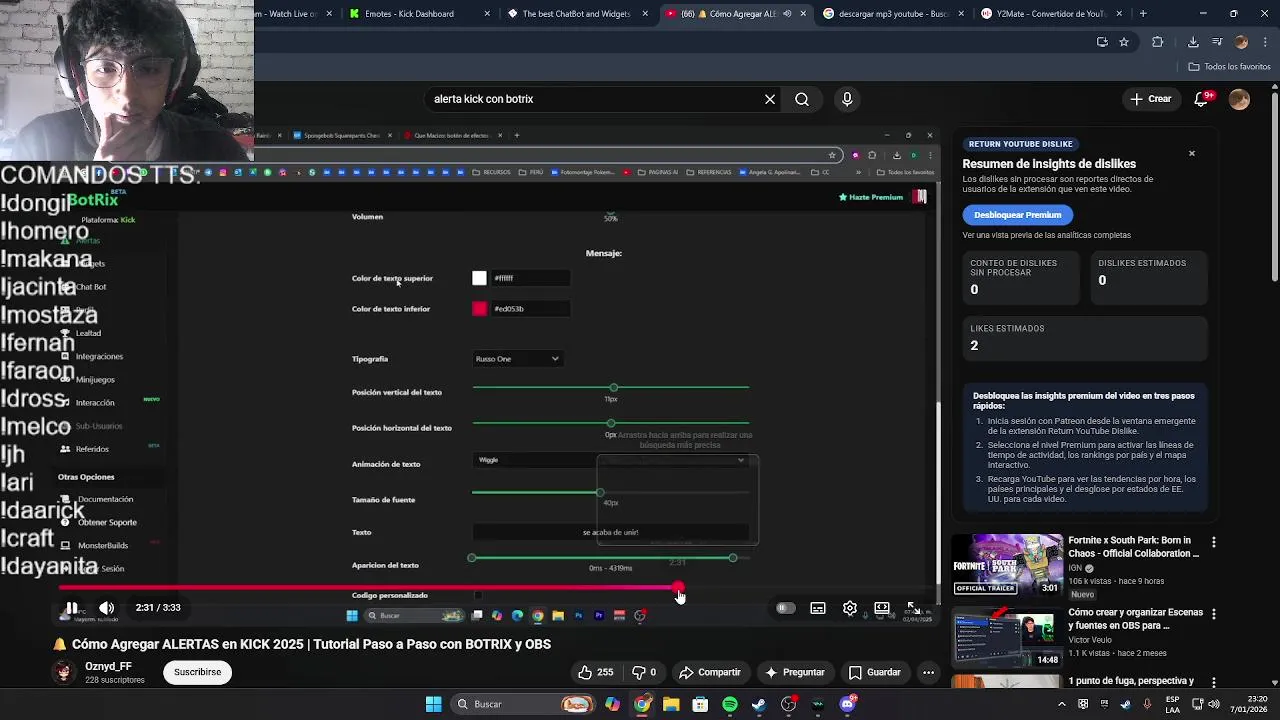Viewport: 1280px width, 720px height.
Task: Clear the YouTube search text
Action: coord(770,99)
